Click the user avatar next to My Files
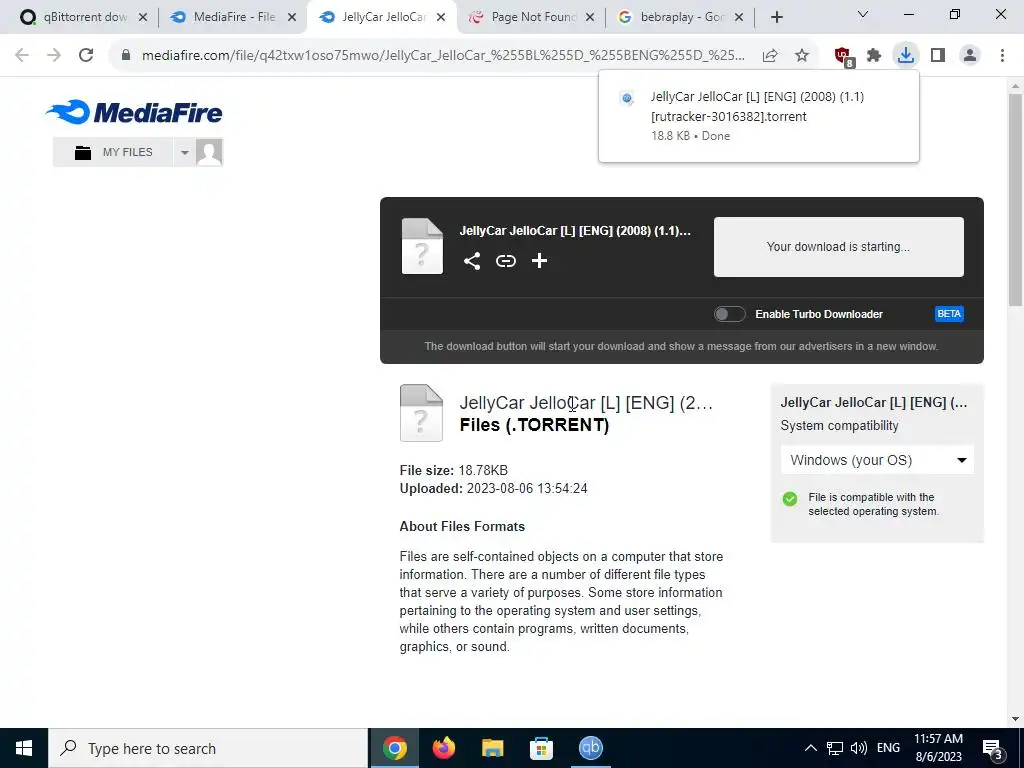The height and width of the screenshot is (768, 1024). (209, 152)
